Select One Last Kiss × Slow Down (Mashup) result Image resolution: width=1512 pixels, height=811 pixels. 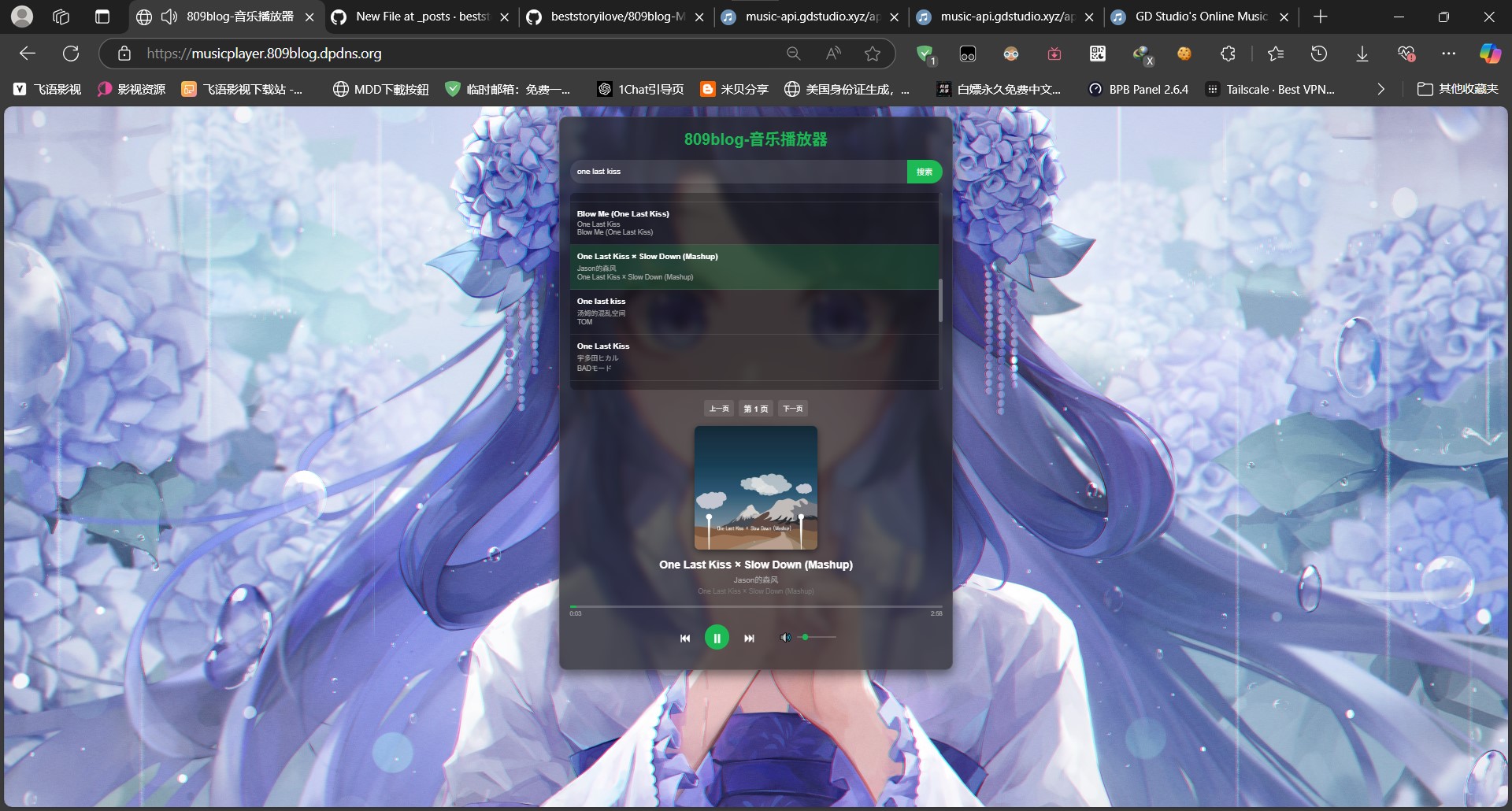[x=754, y=267]
